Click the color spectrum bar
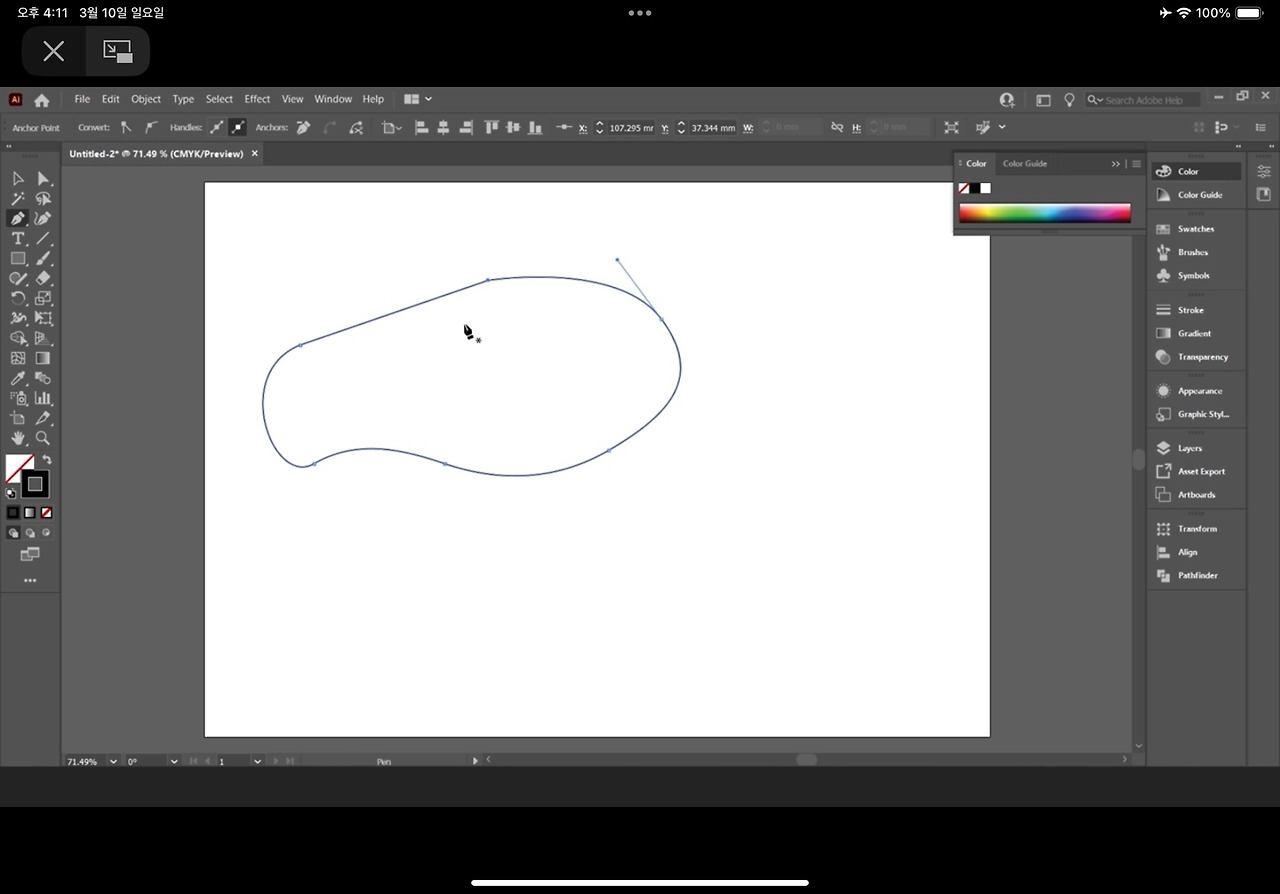 [1045, 213]
